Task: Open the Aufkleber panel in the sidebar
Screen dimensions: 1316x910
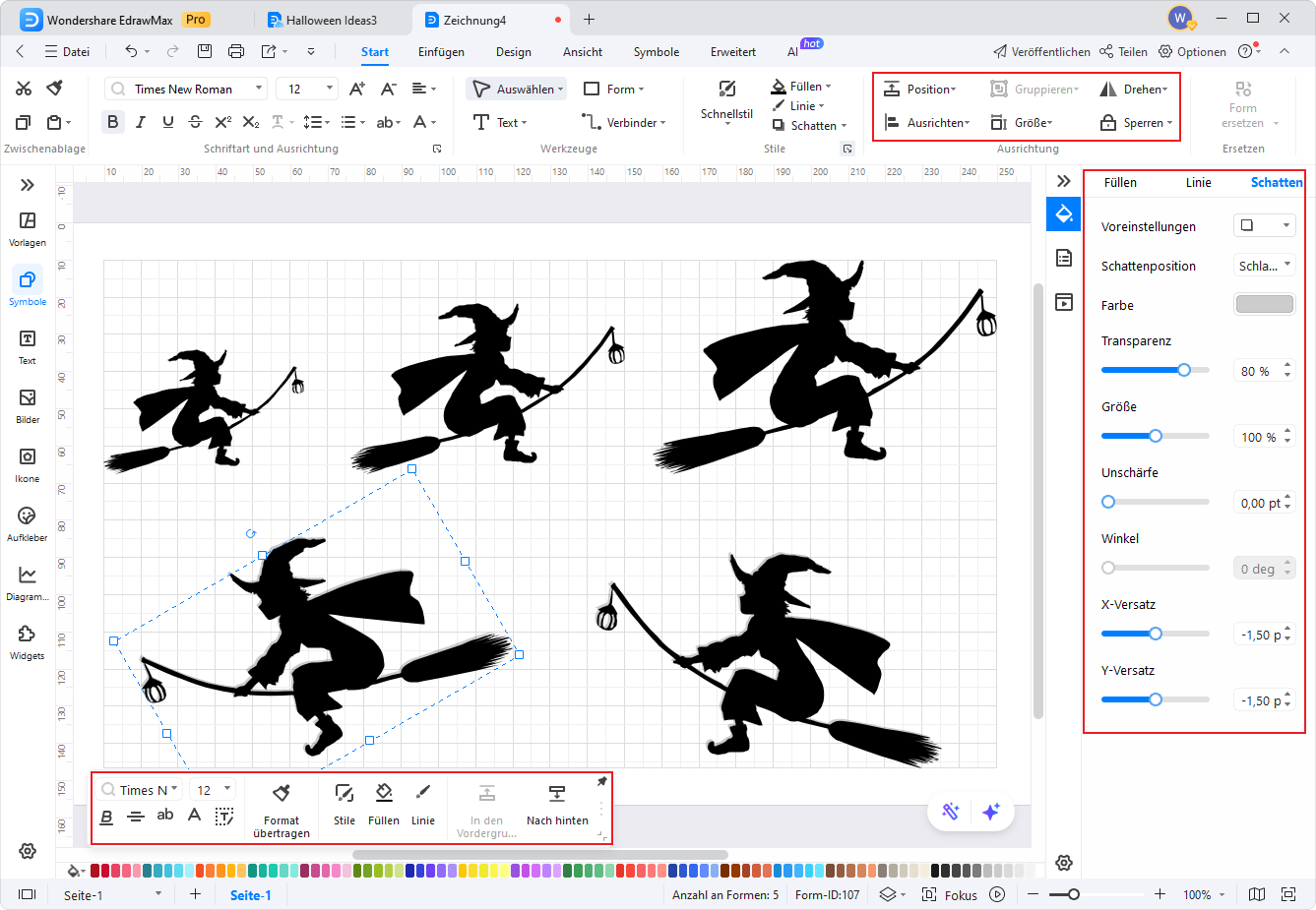Action: click(x=27, y=522)
